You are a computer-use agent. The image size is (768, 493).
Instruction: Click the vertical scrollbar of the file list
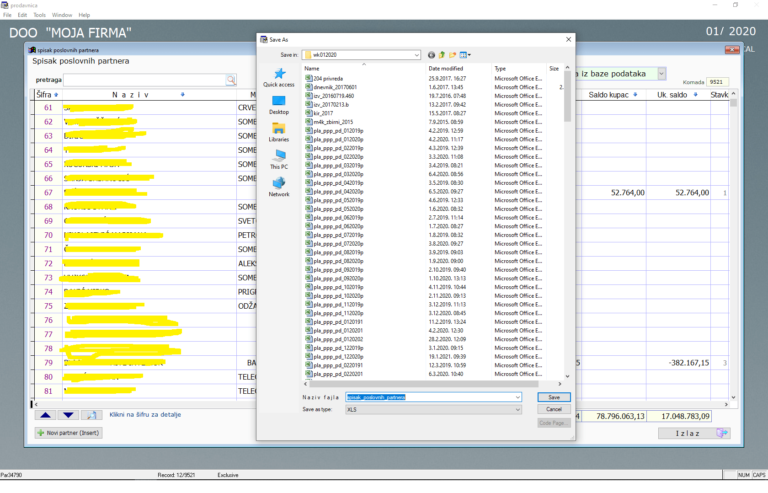pyautogui.click(x=567, y=95)
